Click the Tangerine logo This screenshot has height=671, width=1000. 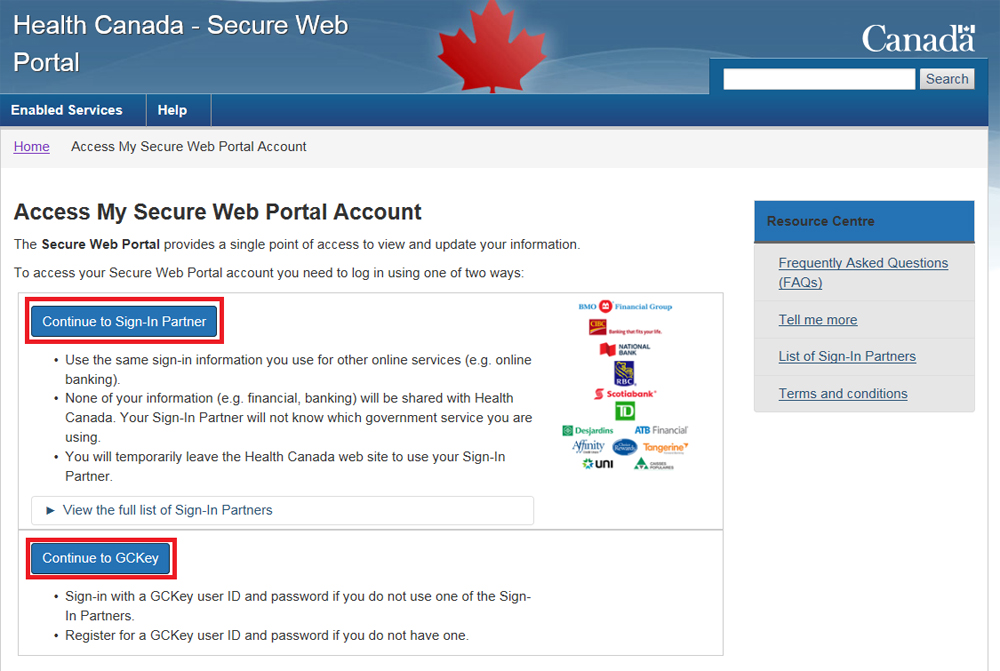pos(665,447)
